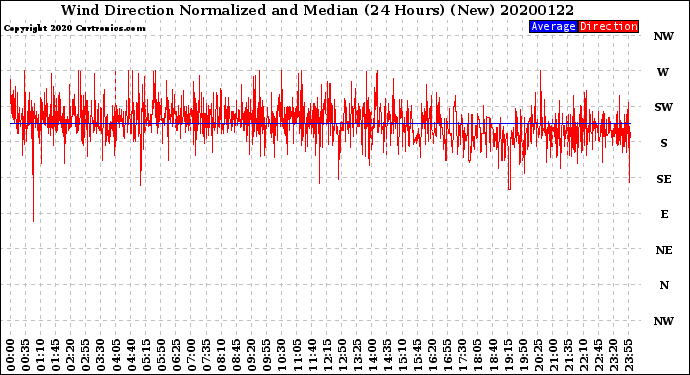
Task: Click the 18:40 time axis label
Action: 493,355
